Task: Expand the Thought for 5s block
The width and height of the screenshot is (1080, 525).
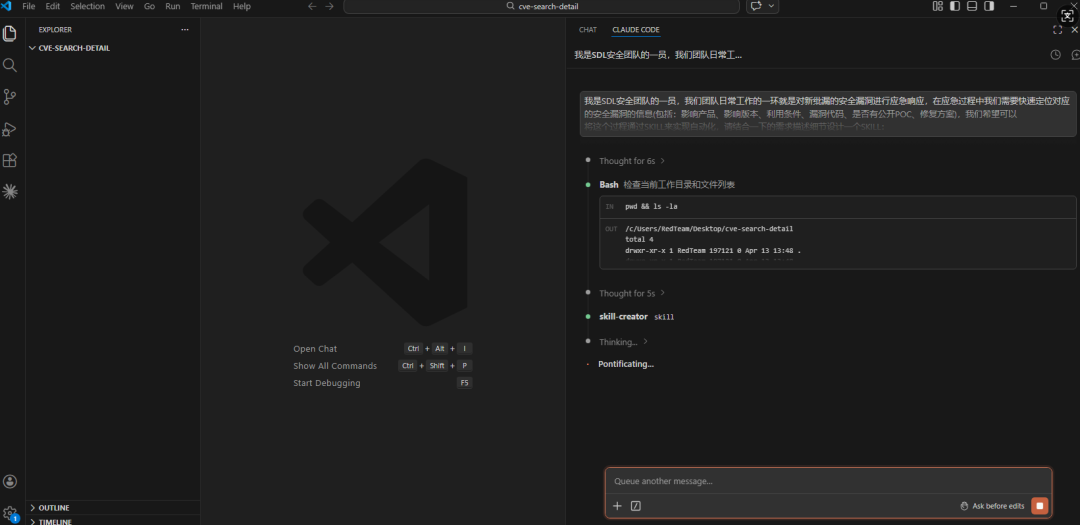Action: [632, 293]
